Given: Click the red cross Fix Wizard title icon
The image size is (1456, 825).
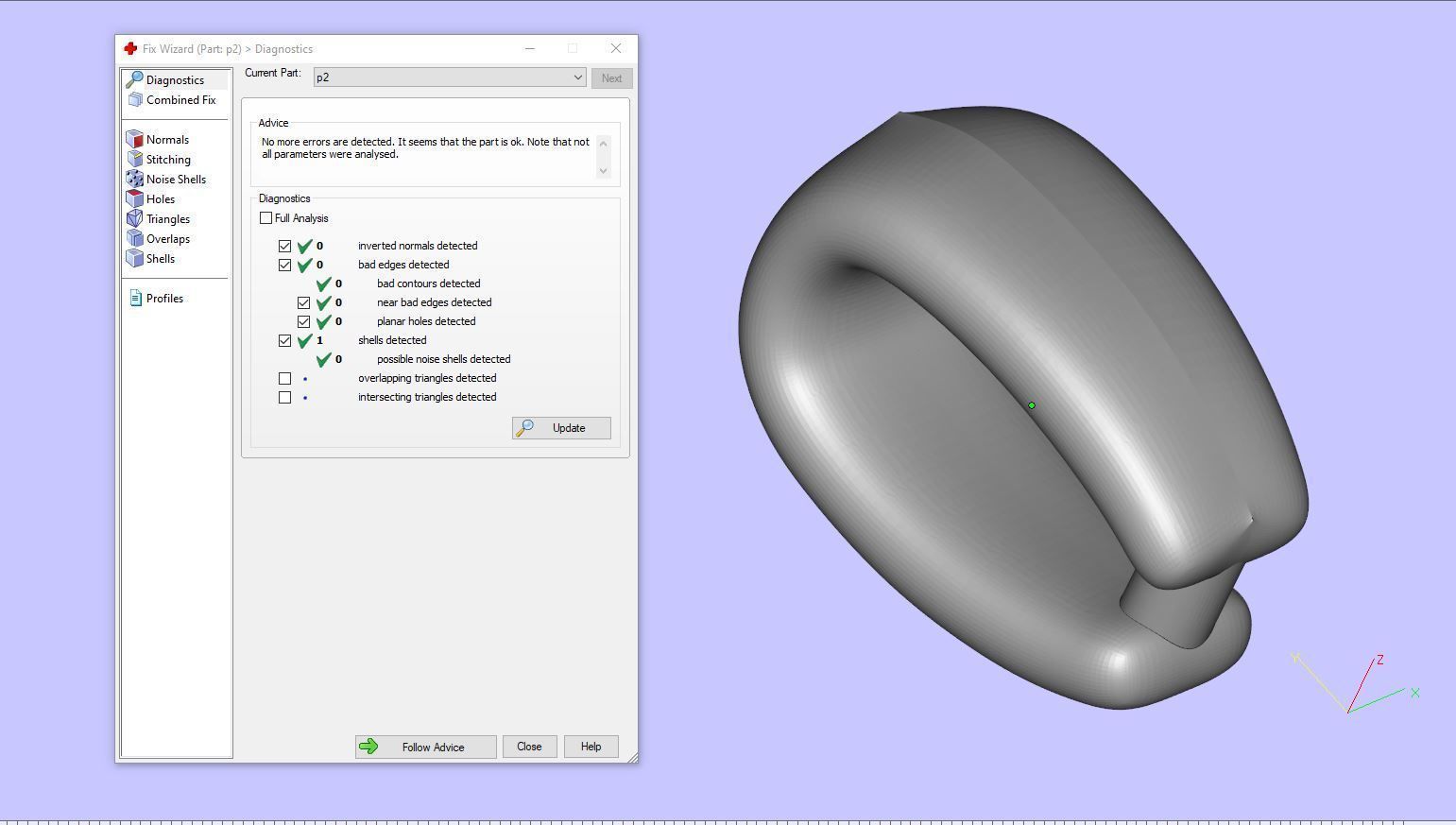Looking at the screenshot, I should pos(130,48).
